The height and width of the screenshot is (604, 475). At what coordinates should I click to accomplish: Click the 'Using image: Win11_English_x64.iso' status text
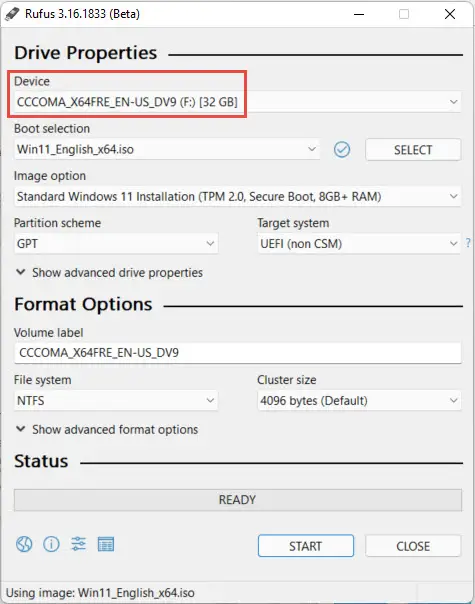click(x=100, y=593)
